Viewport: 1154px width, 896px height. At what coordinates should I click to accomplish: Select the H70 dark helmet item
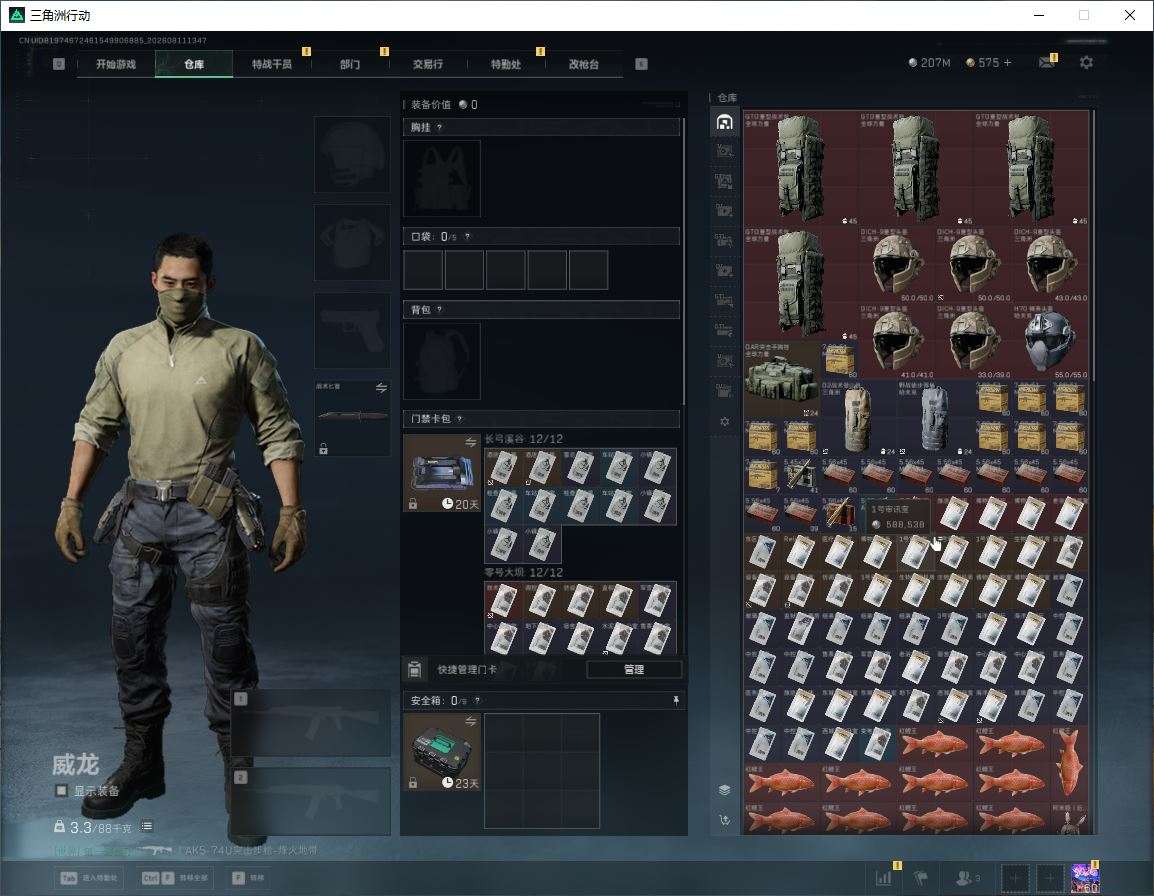coord(1050,342)
